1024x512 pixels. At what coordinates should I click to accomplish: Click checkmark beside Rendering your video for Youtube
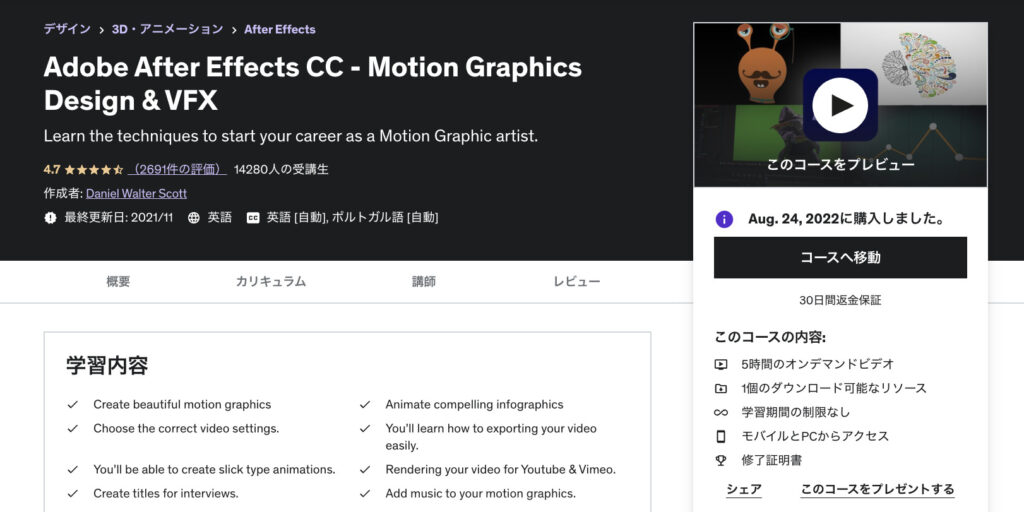pos(365,470)
